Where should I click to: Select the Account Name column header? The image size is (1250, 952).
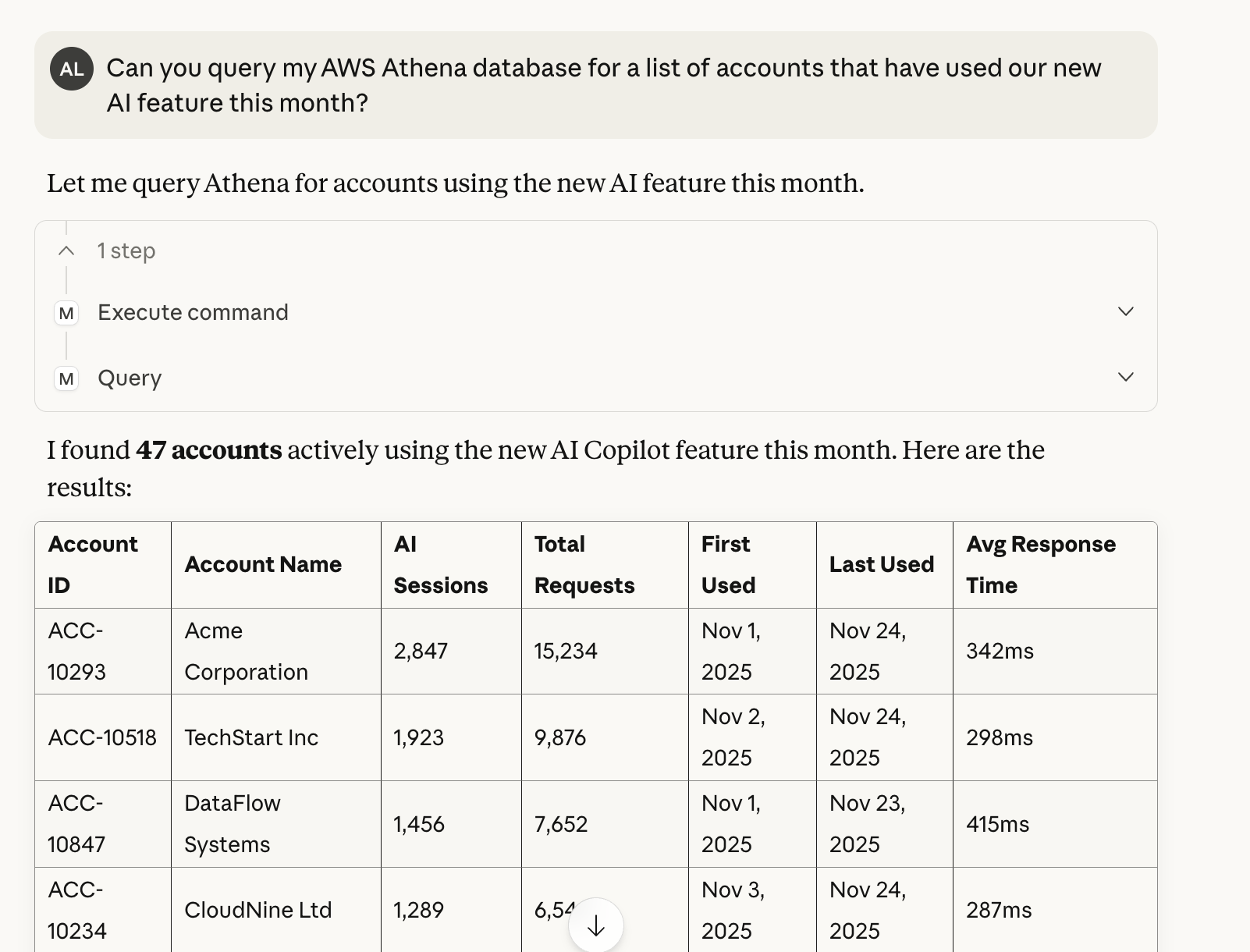click(x=263, y=564)
